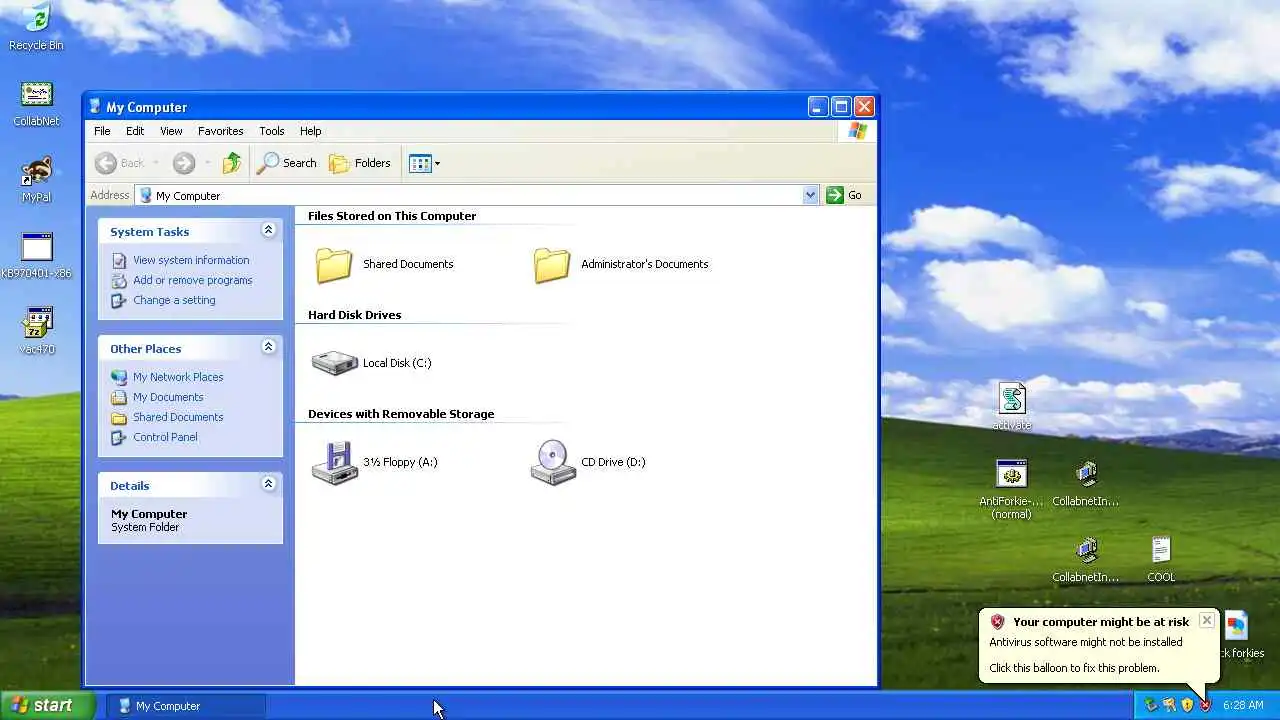This screenshot has height=720, width=1280.
Task: Click the Views toolbar icon
Action: [420, 163]
